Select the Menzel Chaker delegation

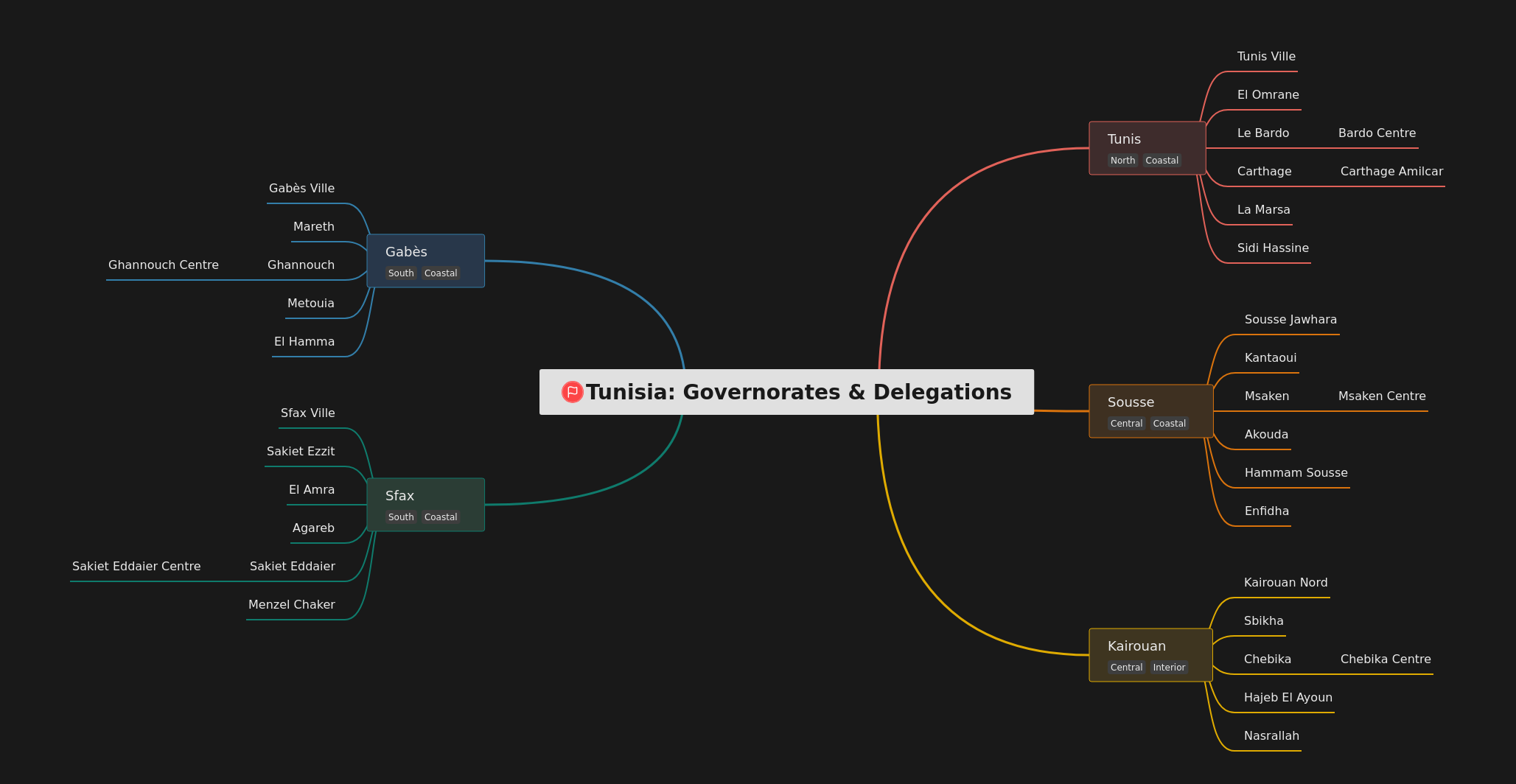coord(292,605)
